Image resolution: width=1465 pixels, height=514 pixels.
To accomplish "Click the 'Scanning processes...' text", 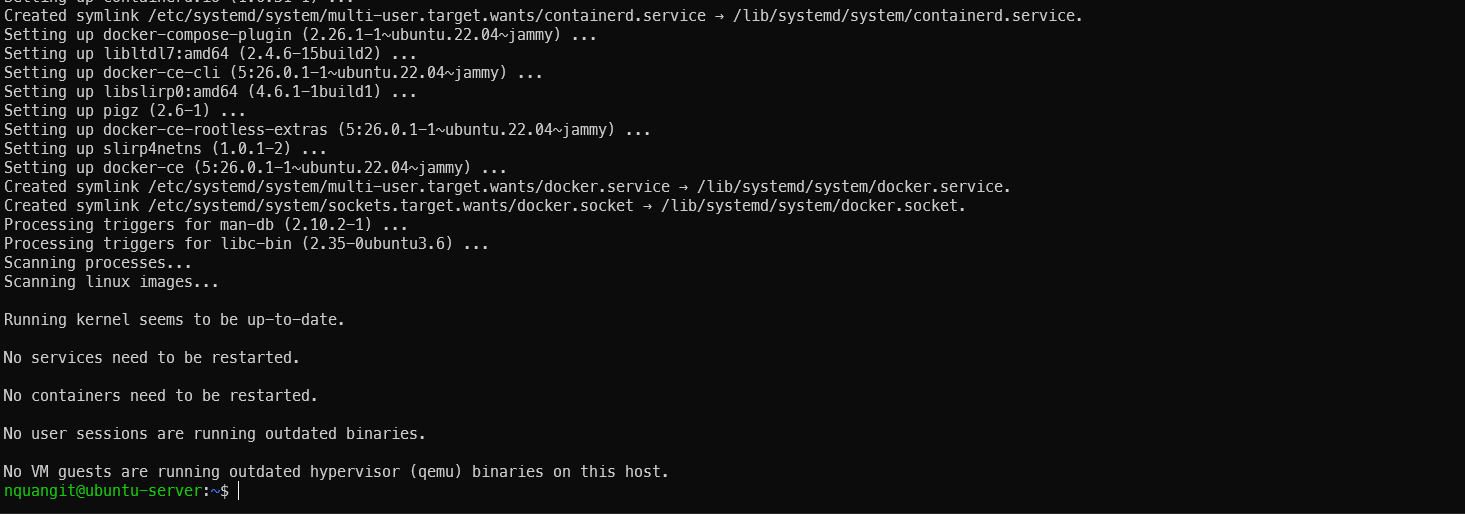I will coord(98,263).
